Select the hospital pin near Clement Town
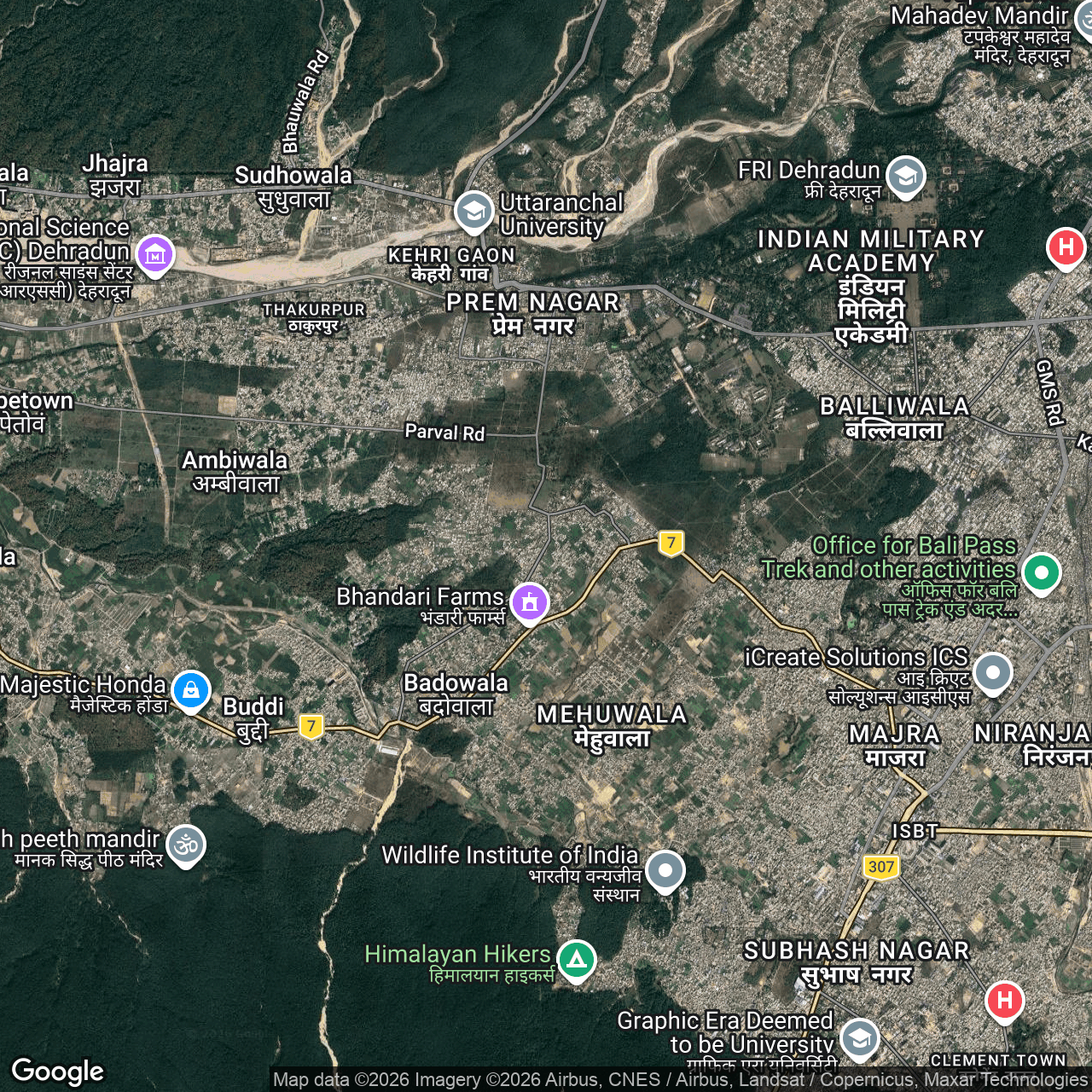 point(1004,1000)
